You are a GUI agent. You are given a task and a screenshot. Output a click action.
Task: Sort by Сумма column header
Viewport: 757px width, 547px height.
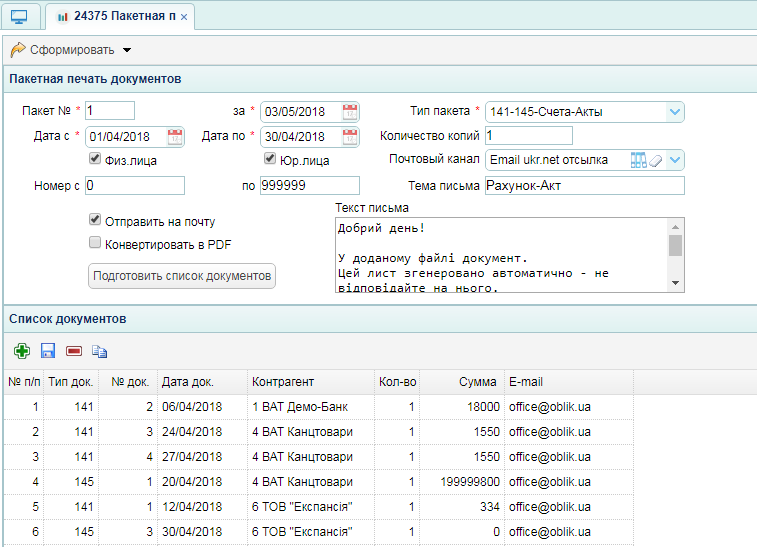tap(462, 382)
